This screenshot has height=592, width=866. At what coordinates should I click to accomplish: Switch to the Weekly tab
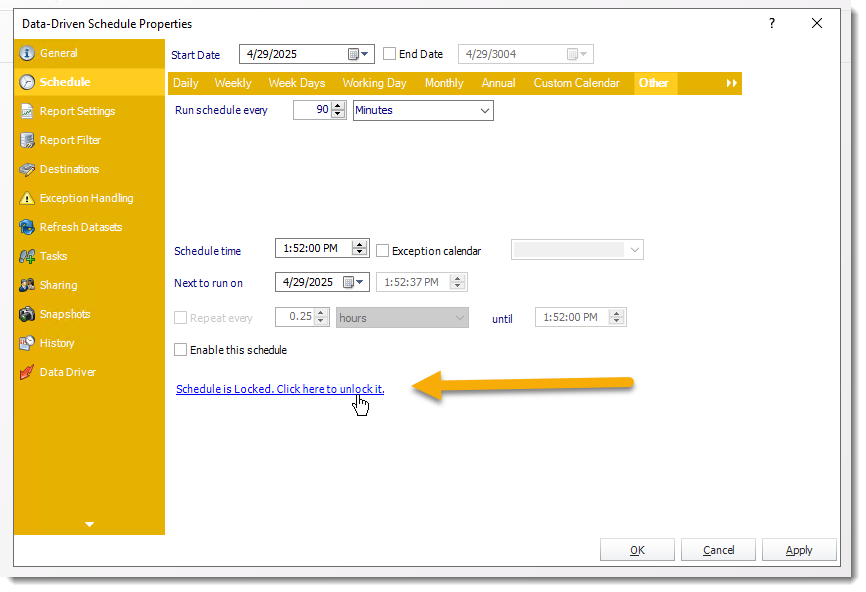pos(233,83)
